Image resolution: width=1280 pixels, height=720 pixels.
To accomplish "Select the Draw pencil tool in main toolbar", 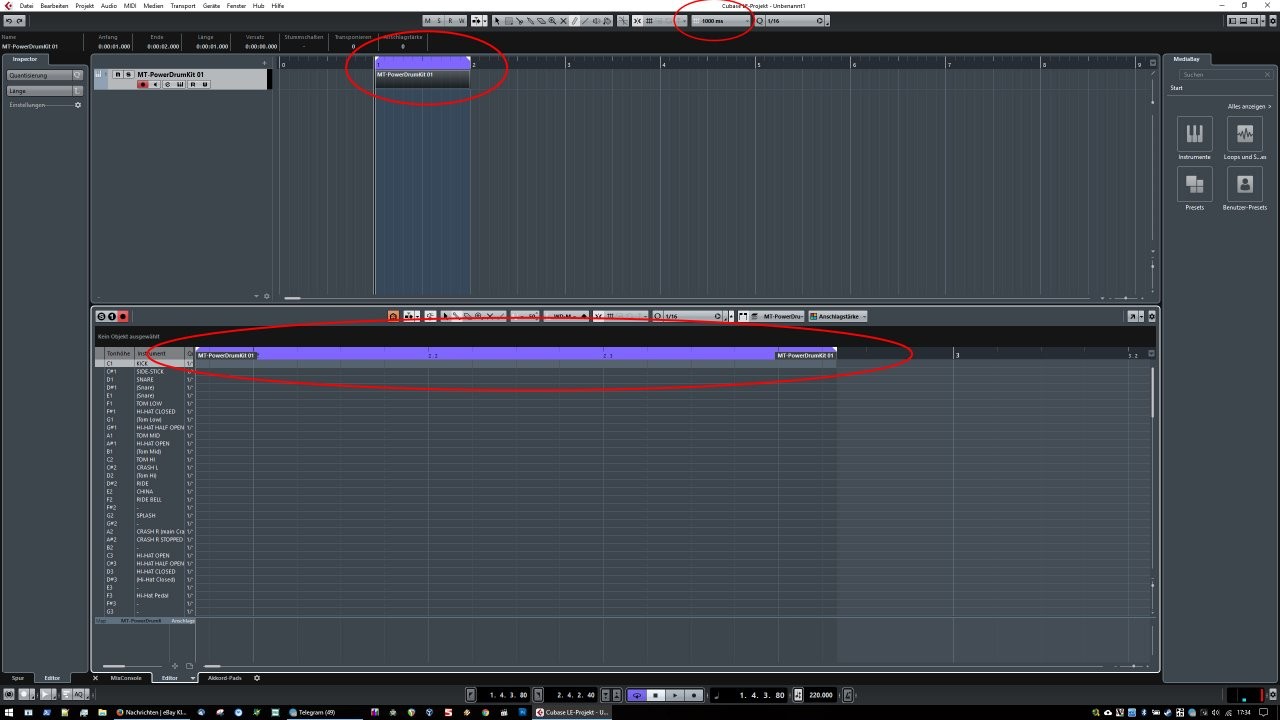I will [574, 21].
